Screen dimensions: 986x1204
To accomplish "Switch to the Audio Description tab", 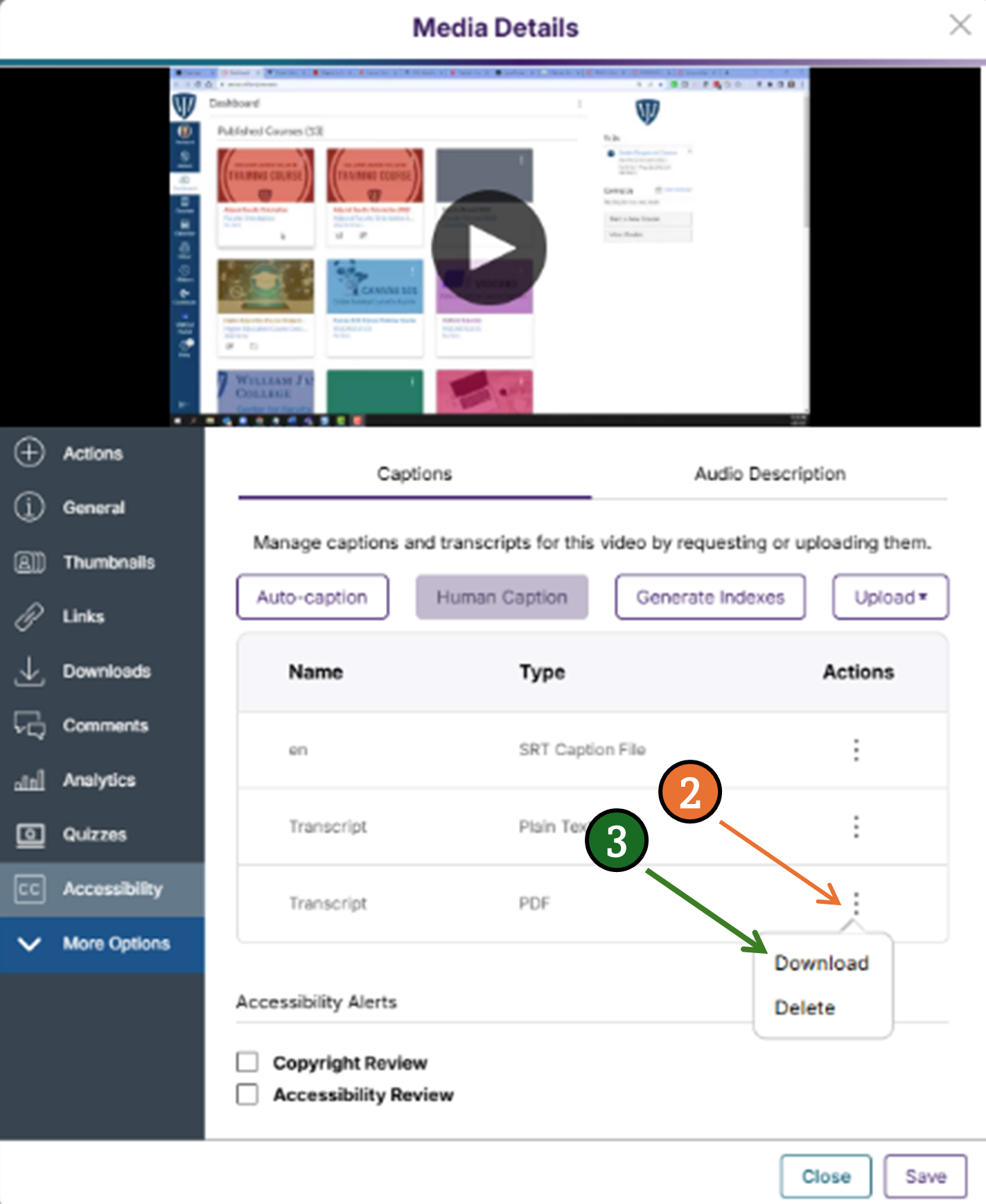I will tap(769, 474).
